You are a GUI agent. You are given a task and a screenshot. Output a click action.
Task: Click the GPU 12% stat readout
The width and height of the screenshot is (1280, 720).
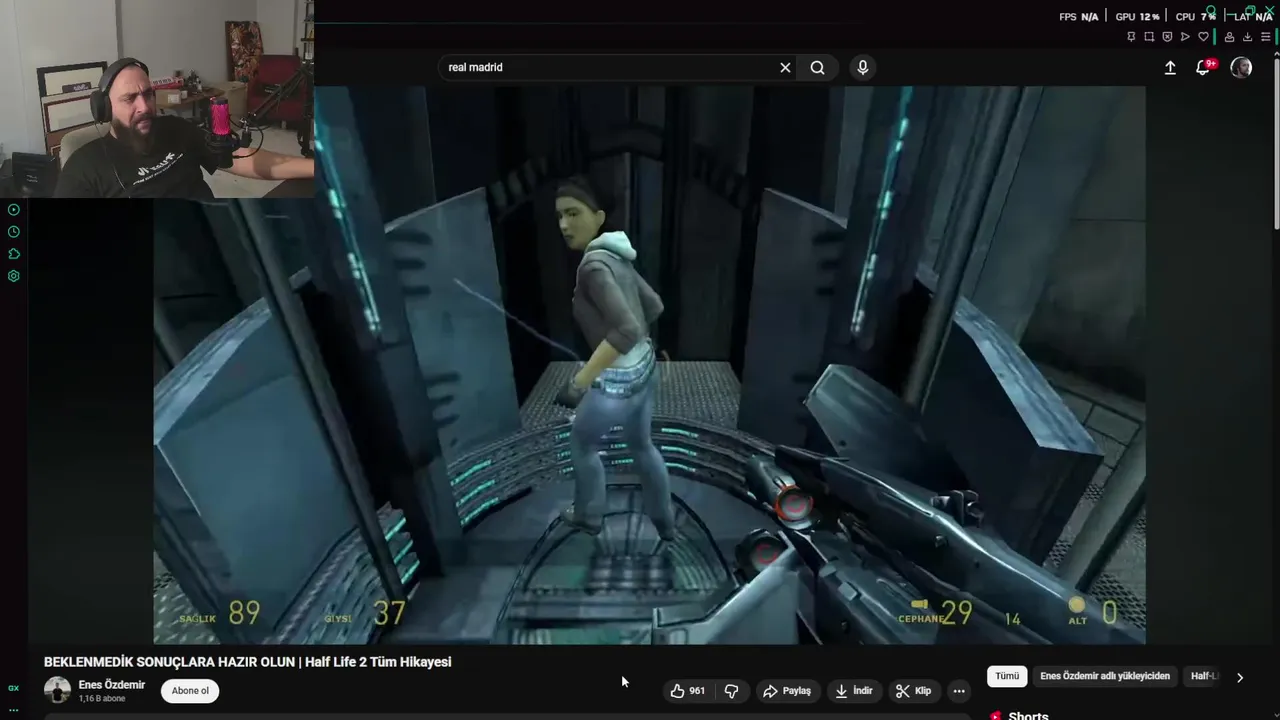click(1137, 17)
